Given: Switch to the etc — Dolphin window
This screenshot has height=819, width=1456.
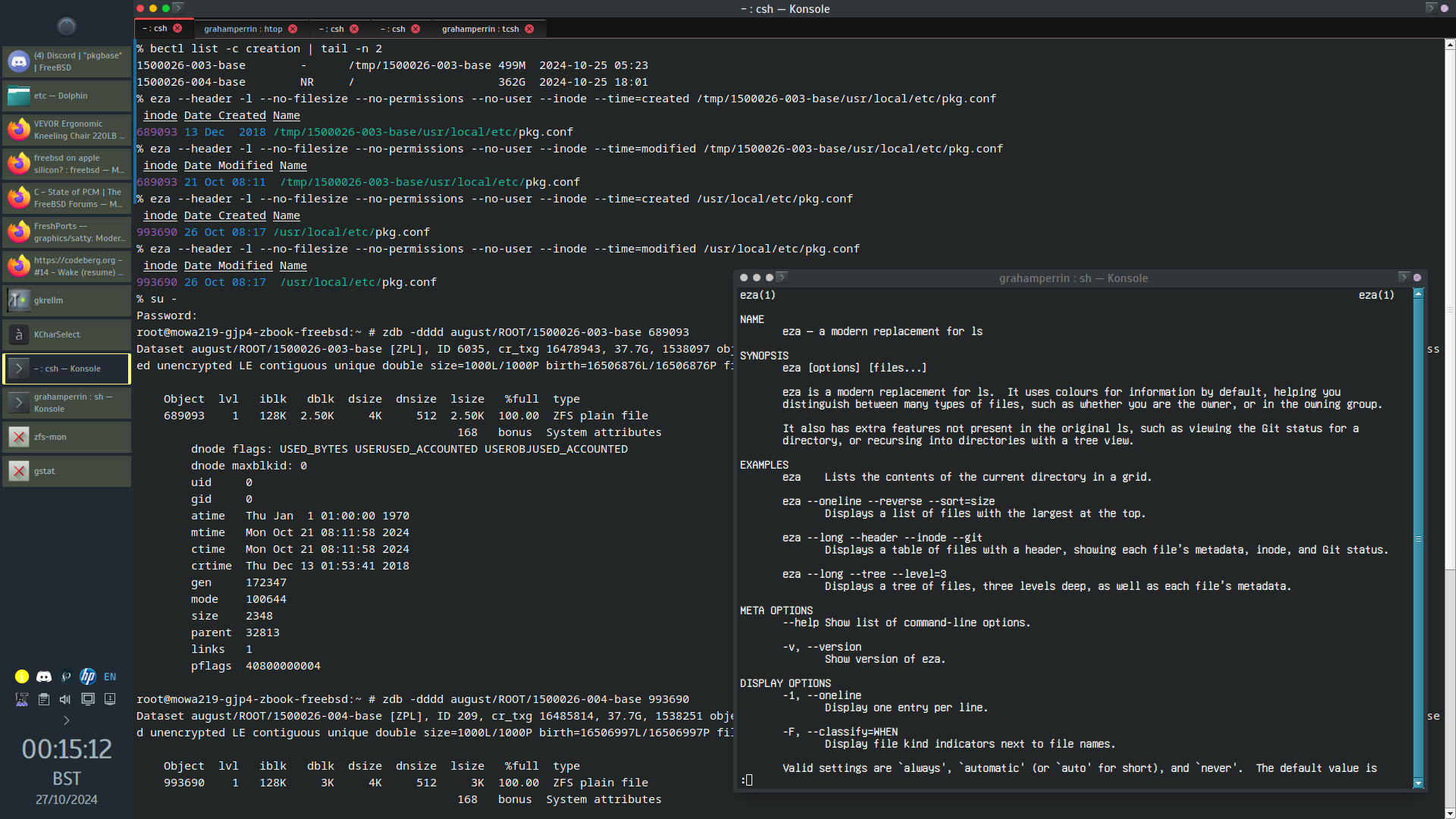Looking at the screenshot, I should click(67, 96).
